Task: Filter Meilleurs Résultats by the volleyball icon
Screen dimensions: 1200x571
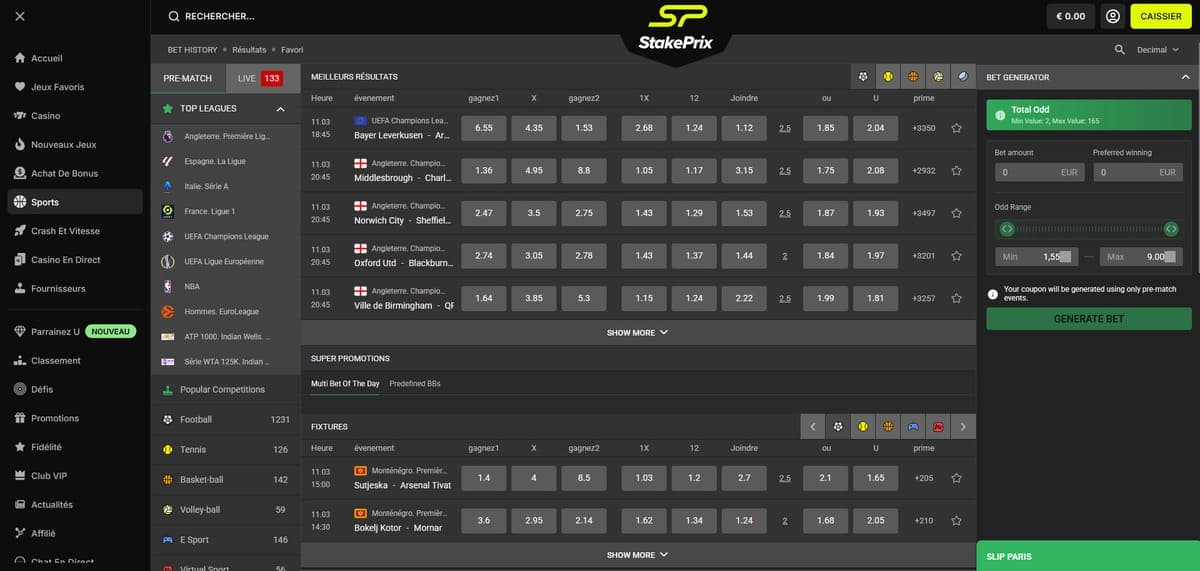Action: 938,76
